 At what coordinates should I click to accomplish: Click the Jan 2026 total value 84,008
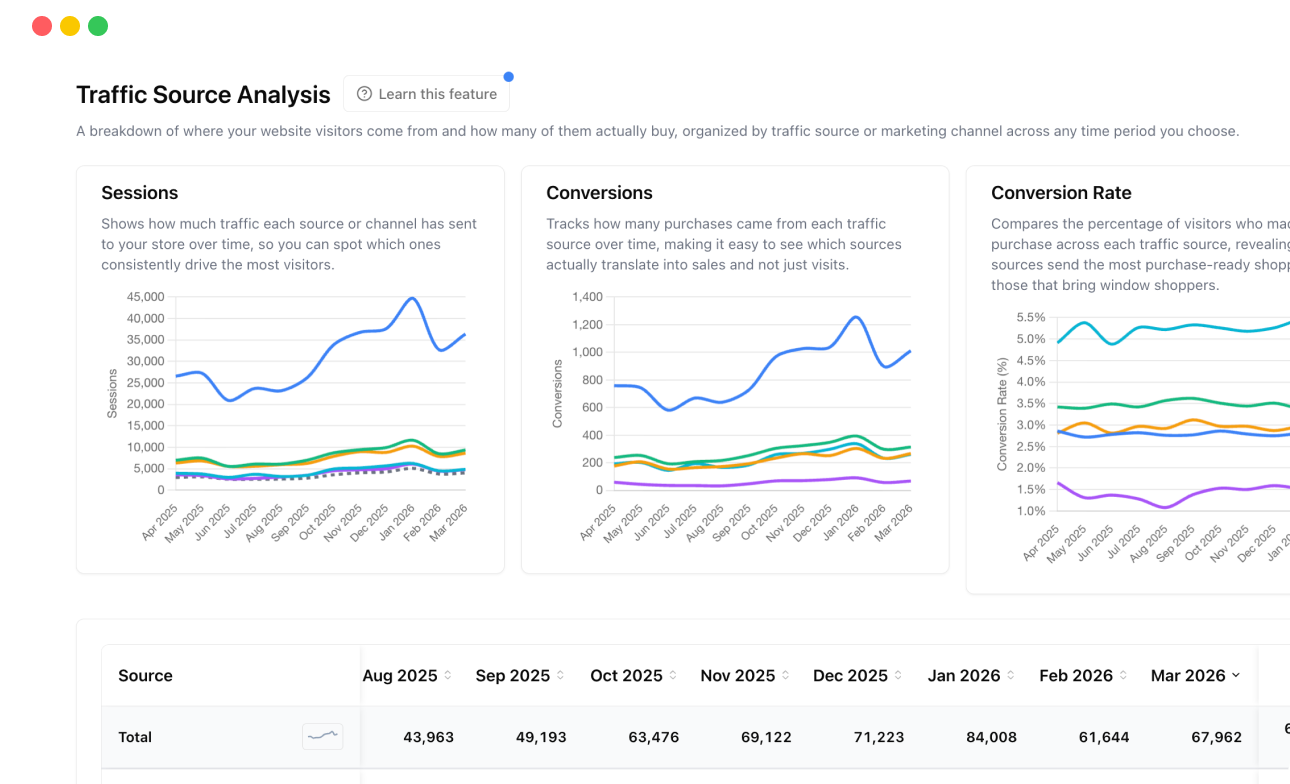point(991,736)
